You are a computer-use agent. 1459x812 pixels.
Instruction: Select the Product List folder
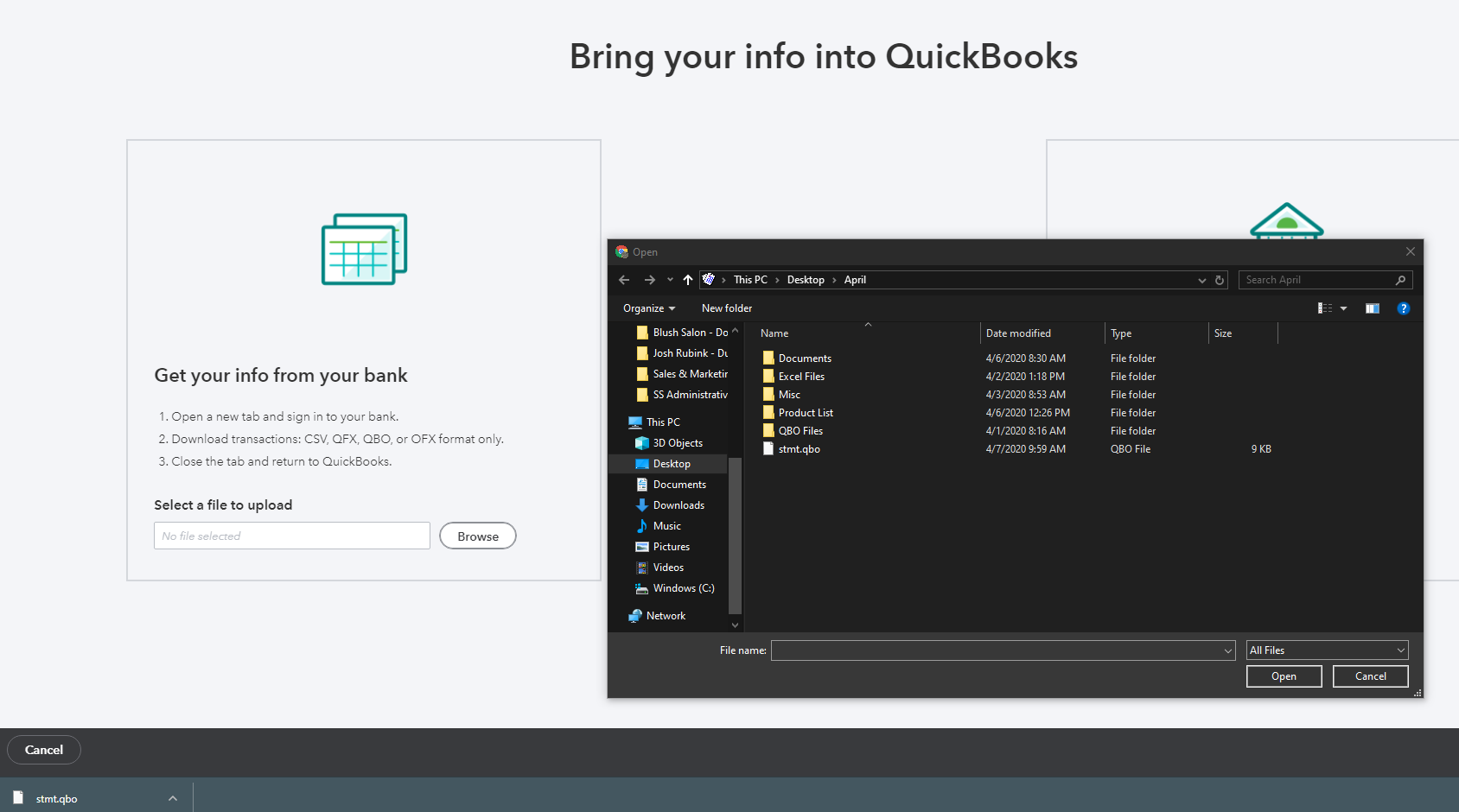point(798,413)
